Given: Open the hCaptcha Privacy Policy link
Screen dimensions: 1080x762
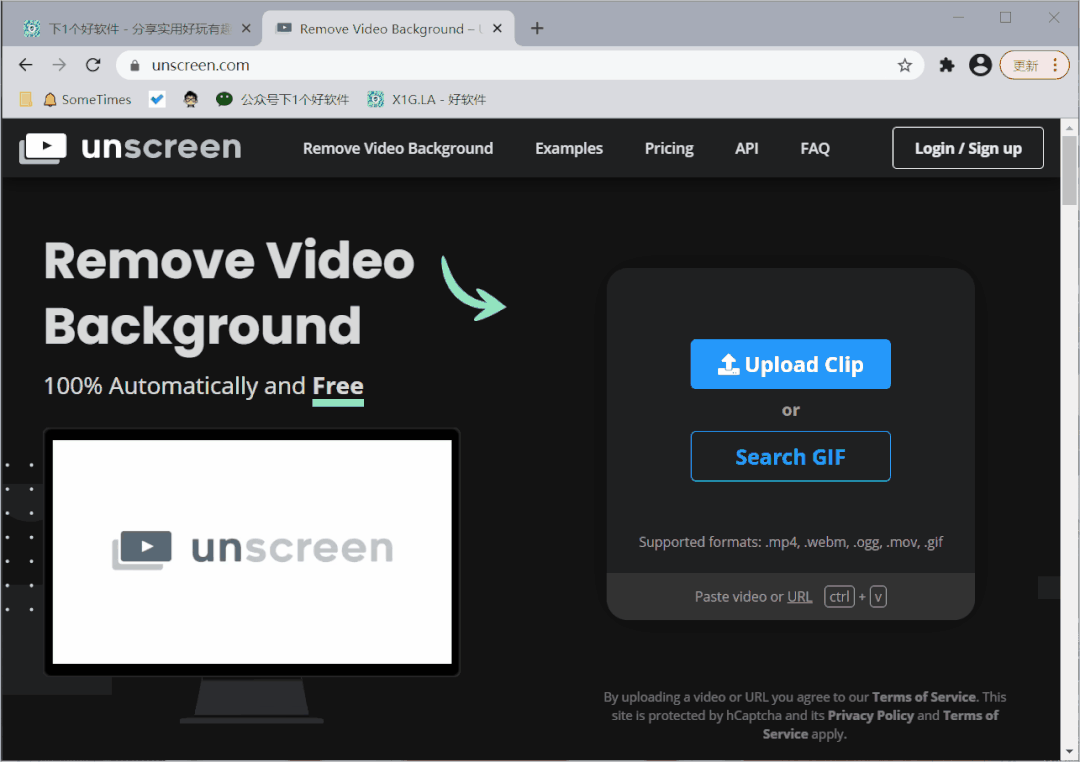Looking at the screenshot, I should [x=871, y=715].
